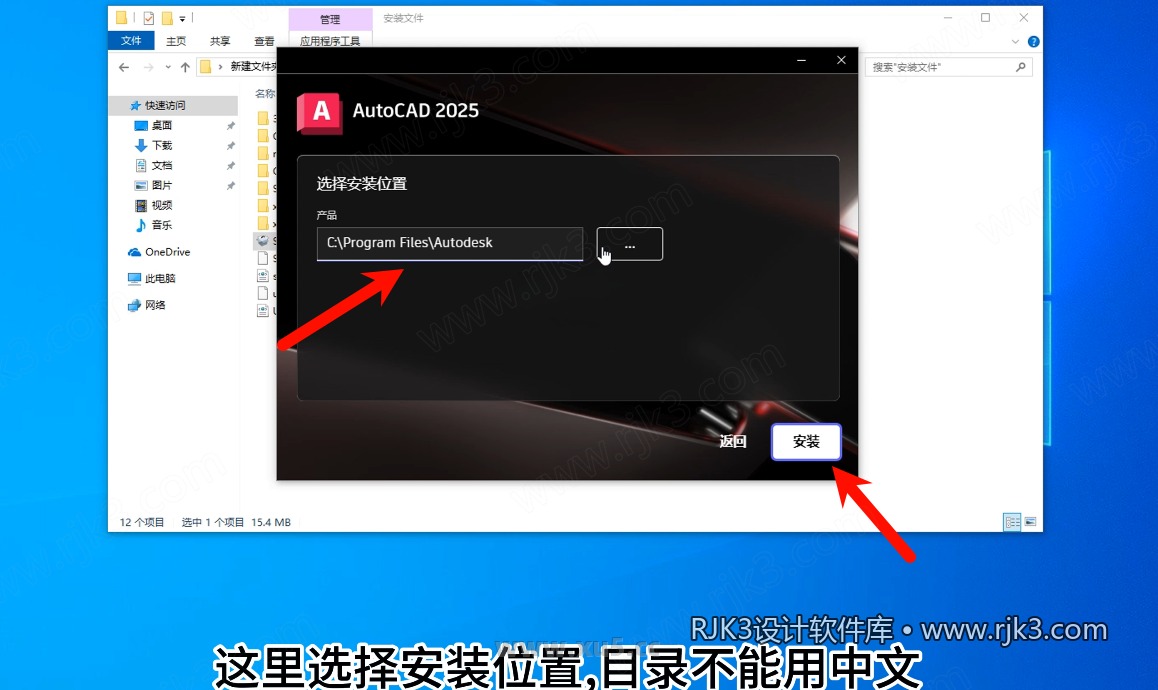Screen dimensions: 1158x690
Task: Click the Explorer folder icon in title bar
Action: pyautogui.click(x=121, y=18)
